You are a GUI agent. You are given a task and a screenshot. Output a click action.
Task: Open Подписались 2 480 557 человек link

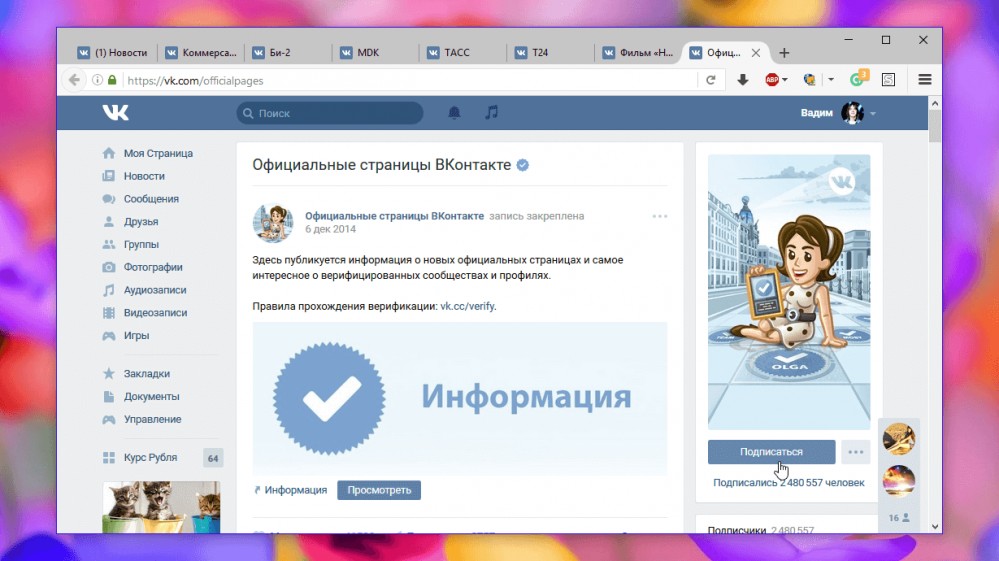[789, 483]
